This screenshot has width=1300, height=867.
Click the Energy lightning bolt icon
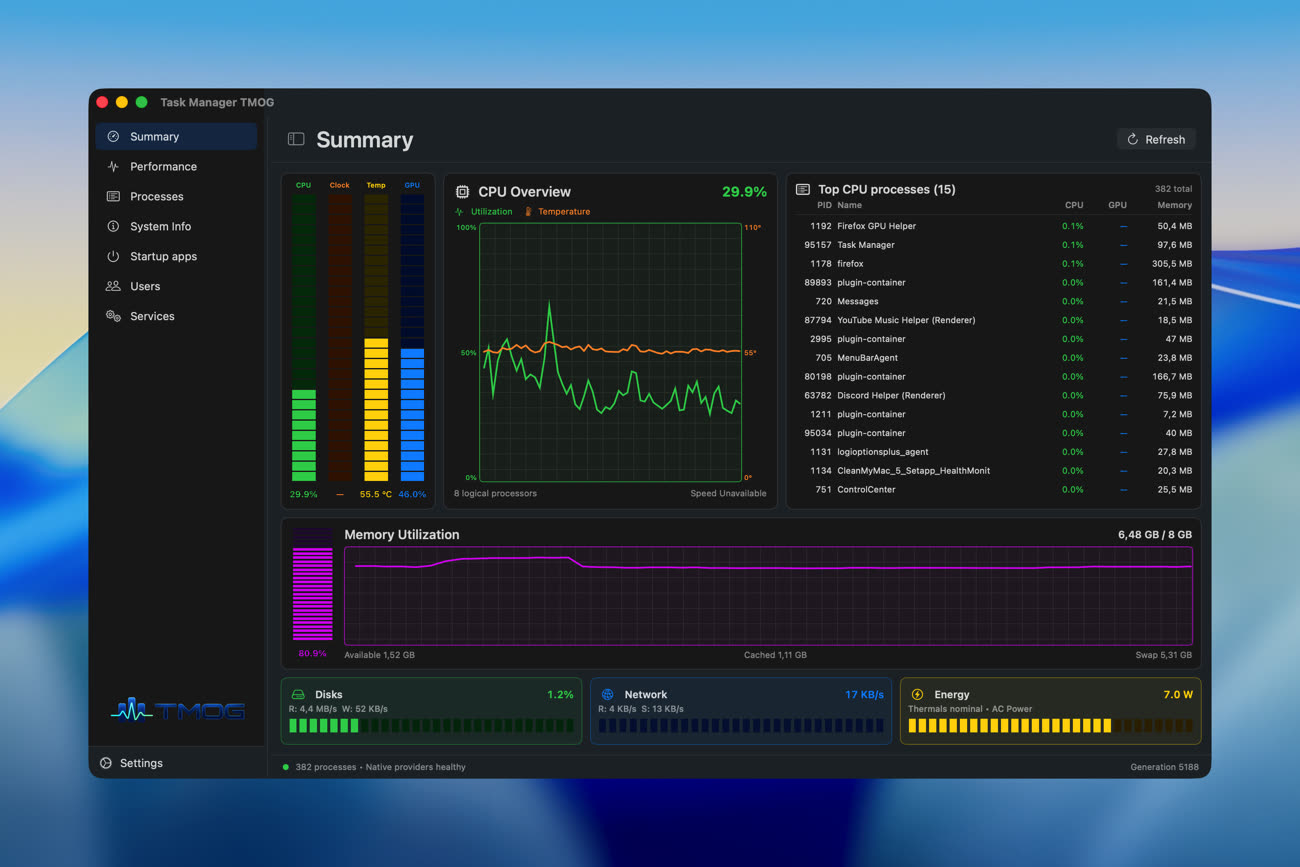(x=917, y=694)
